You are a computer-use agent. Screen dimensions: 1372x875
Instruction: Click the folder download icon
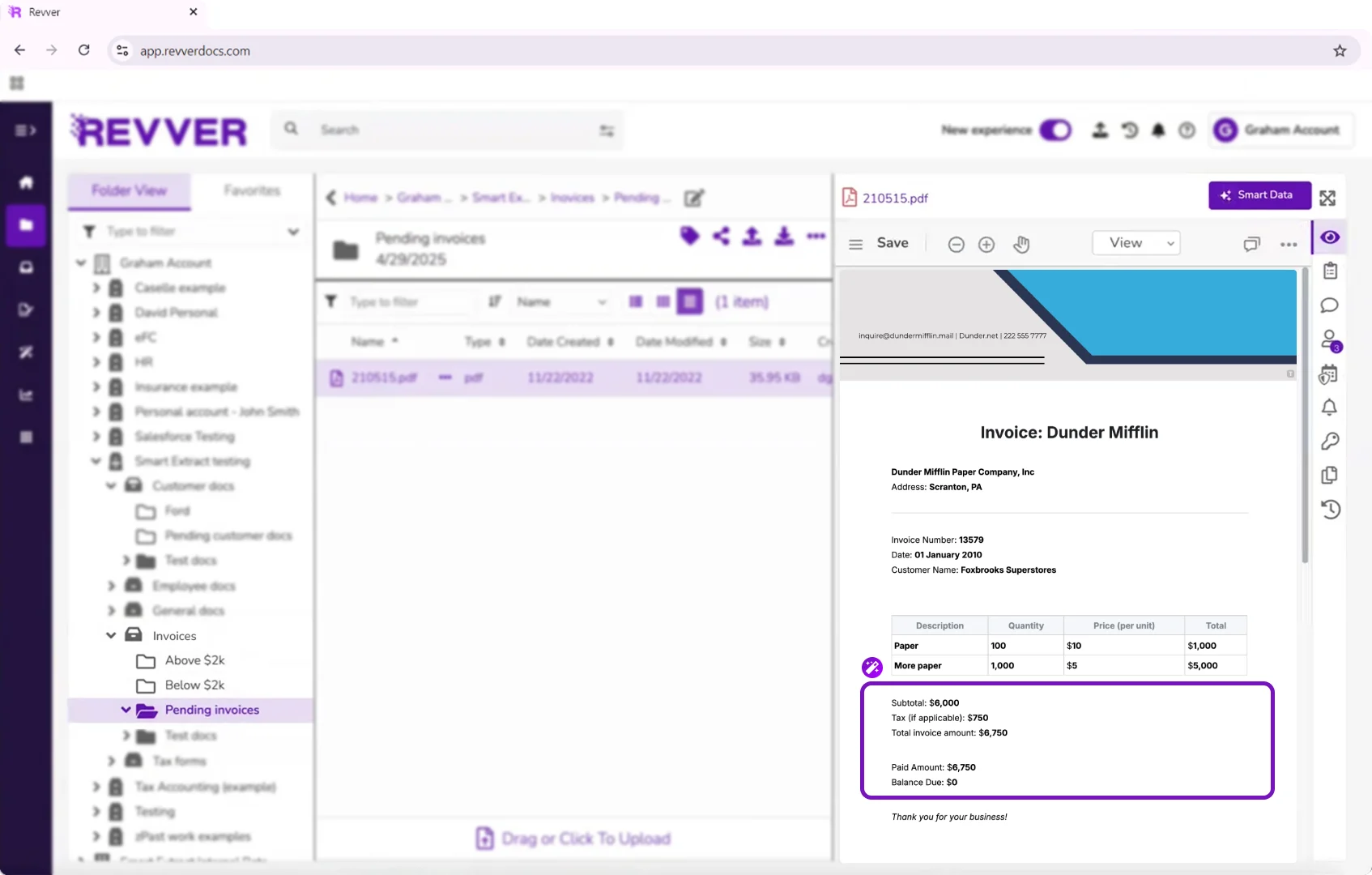(784, 236)
